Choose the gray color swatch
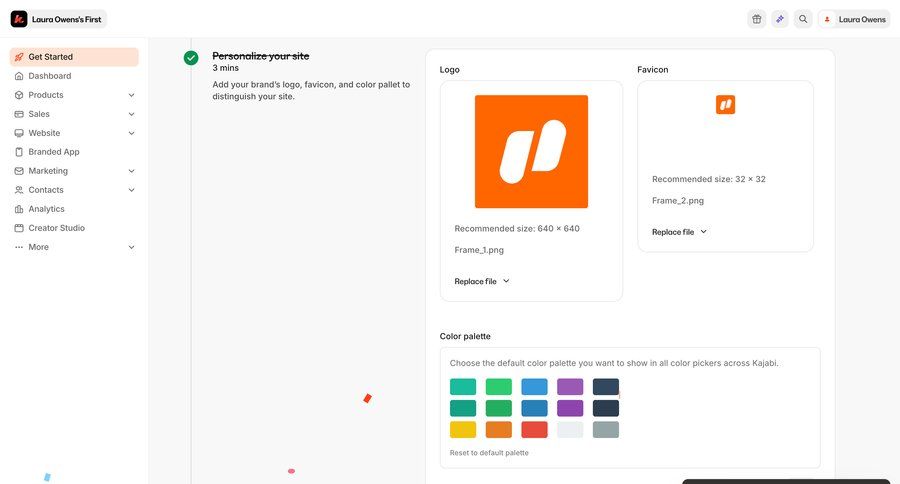This screenshot has height=484, width=900. pyautogui.click(x=606, y=429)
